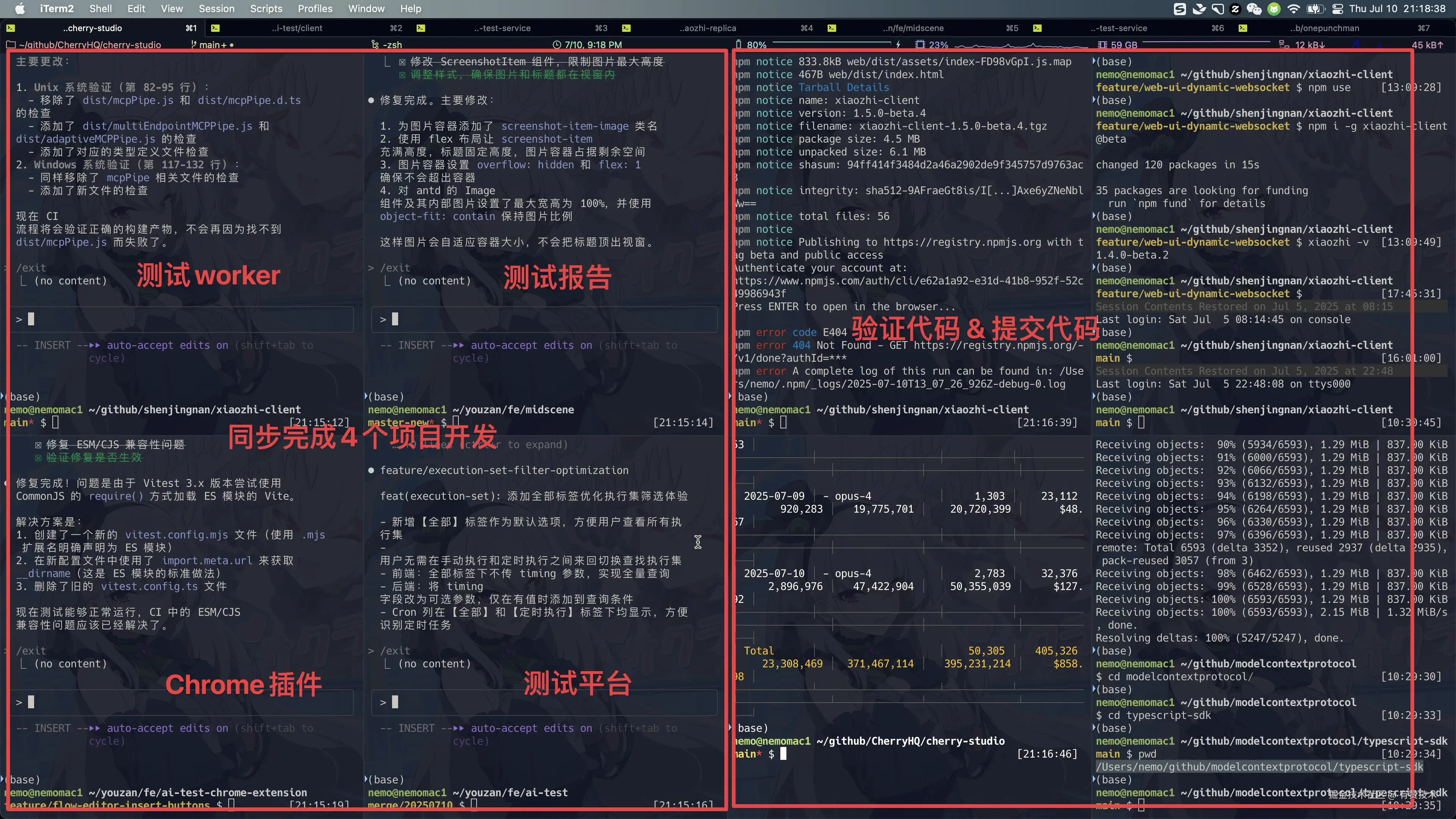Open the Session menu
The image size is (1456, 819).
pyautogui.click(x=216, y=8)
